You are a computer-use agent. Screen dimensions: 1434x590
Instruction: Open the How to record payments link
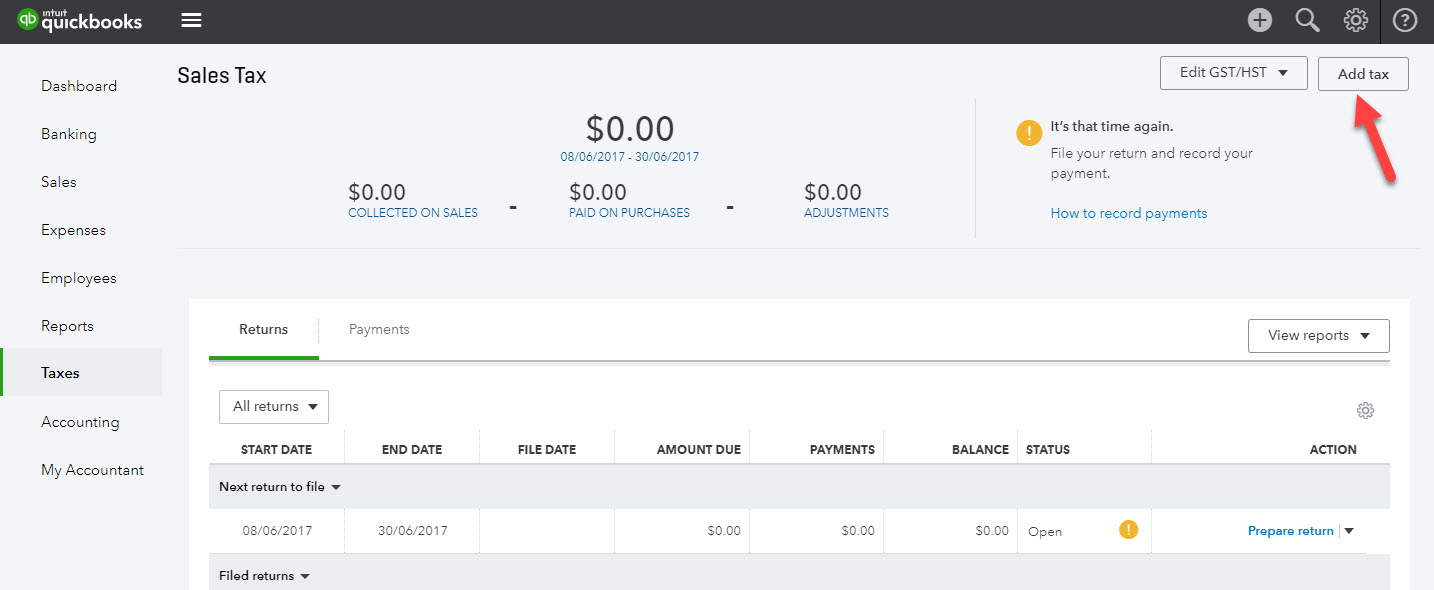click(1128, 212)
